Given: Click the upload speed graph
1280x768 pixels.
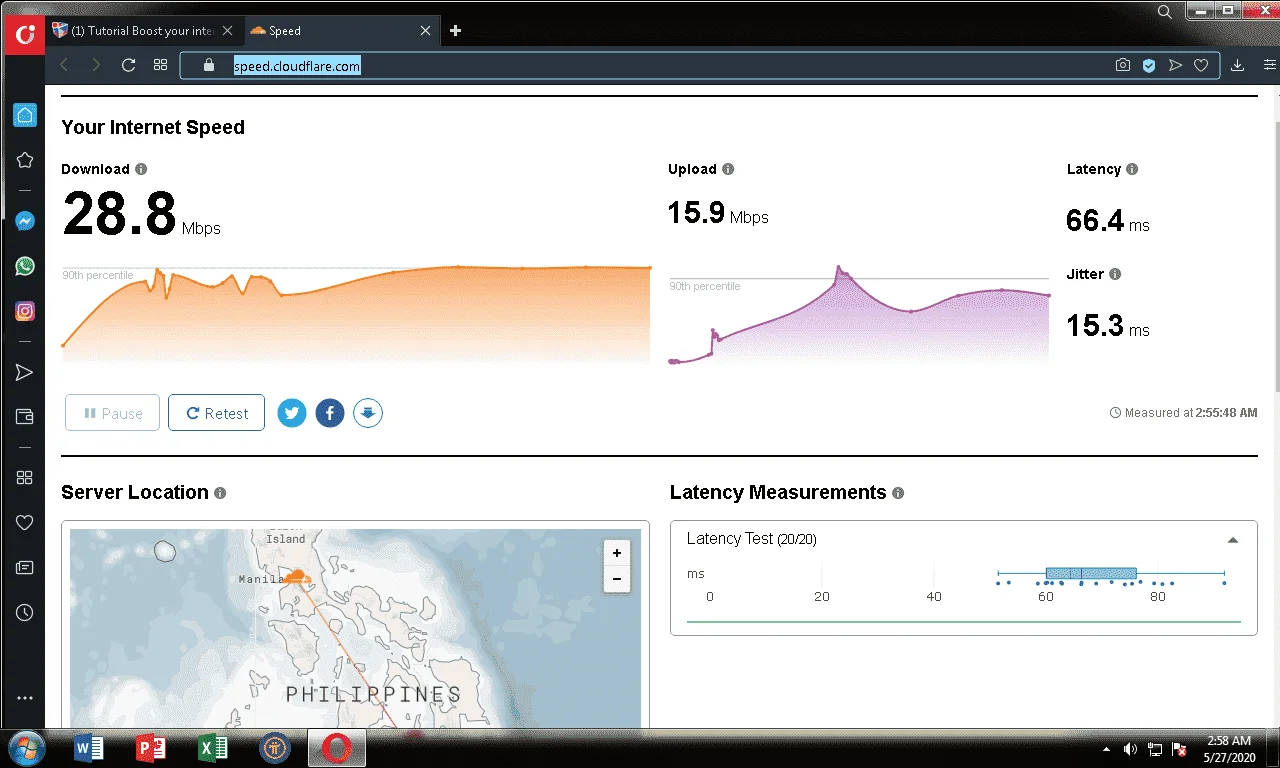Looking at the screenshot, I should click(x=858, y=315).
